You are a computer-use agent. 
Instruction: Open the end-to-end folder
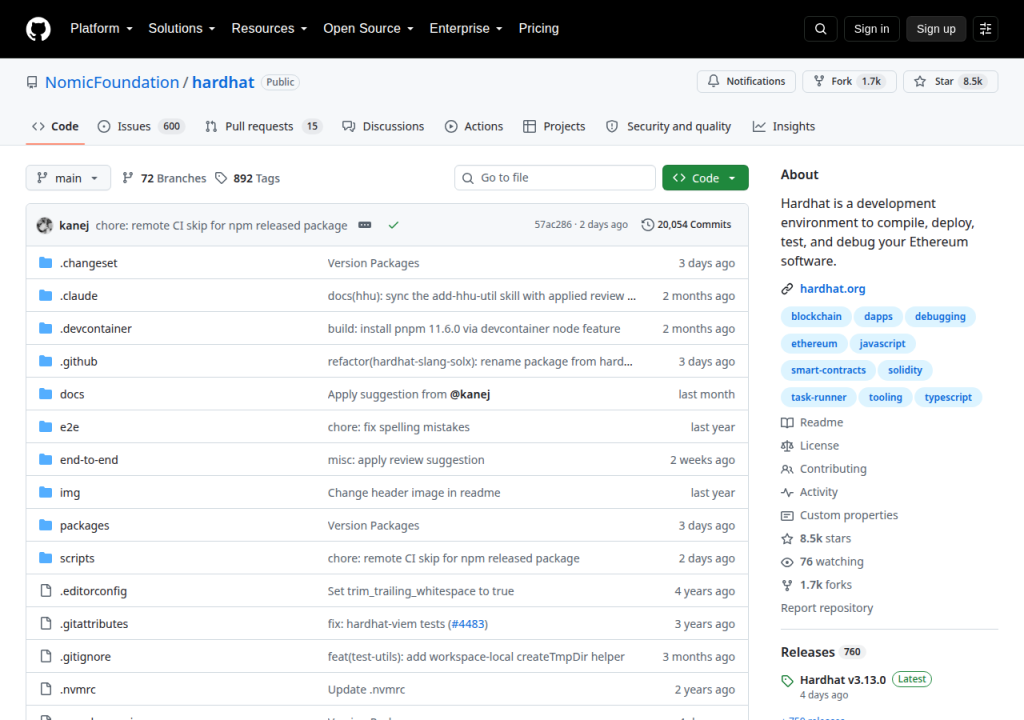tap(89, 459)
